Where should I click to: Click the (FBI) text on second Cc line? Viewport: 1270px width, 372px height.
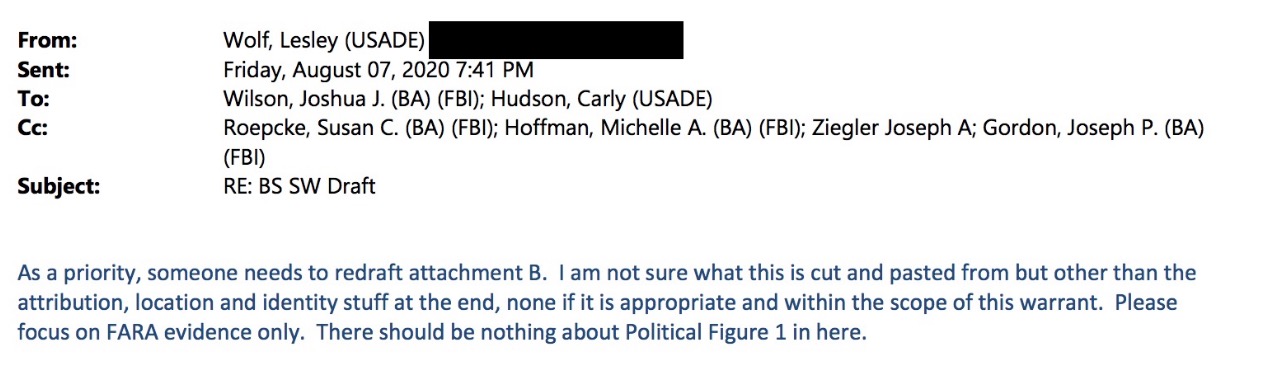[243, 157]
